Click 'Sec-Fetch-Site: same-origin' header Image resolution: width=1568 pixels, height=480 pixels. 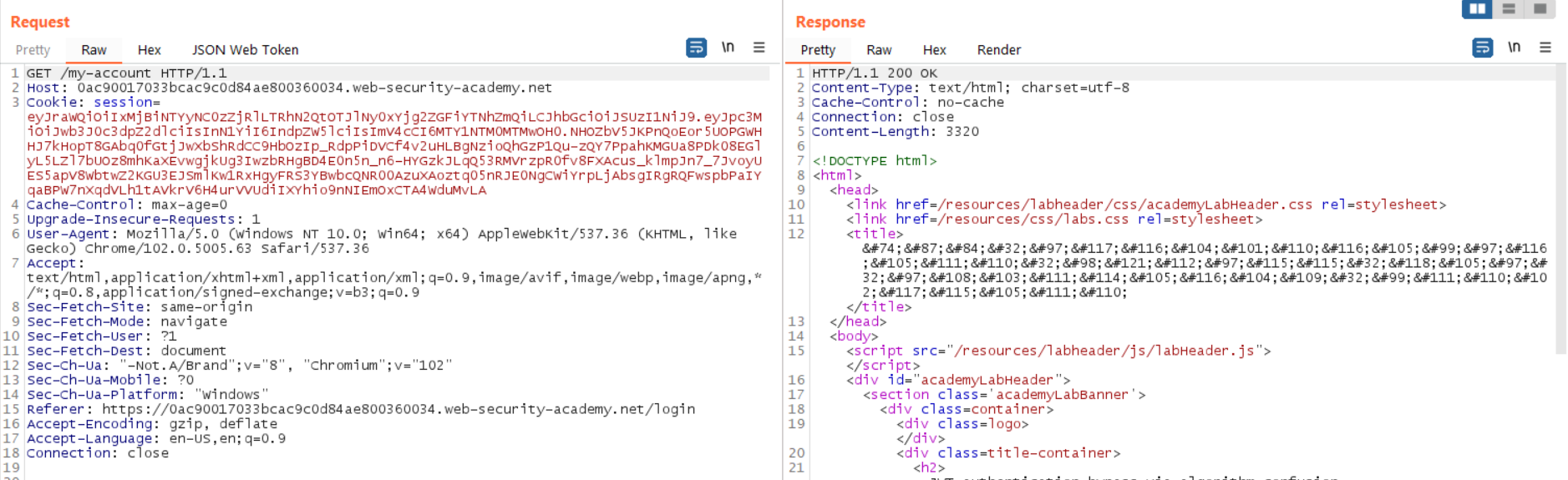139,307
